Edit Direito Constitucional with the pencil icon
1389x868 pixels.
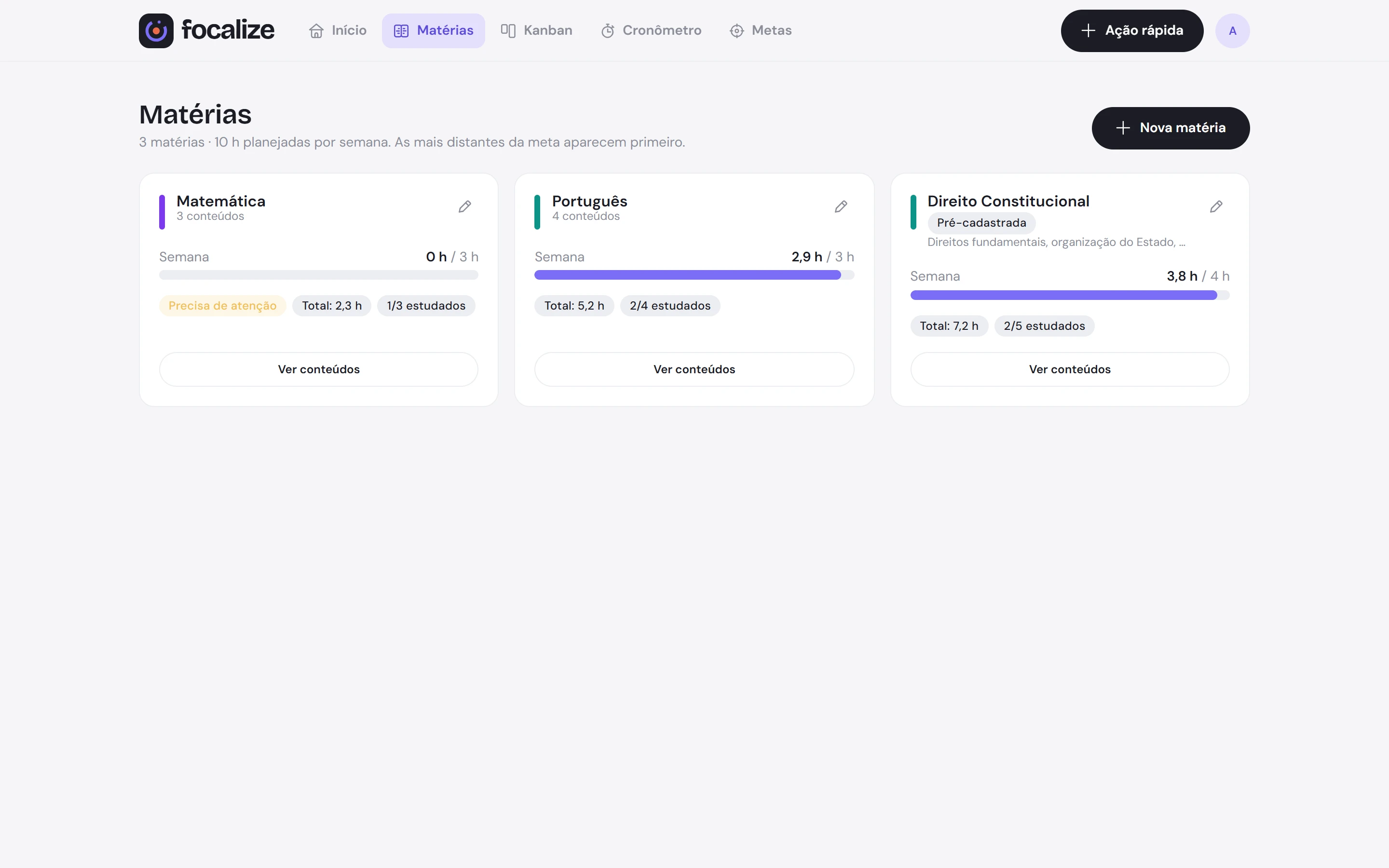pos(1216,207)
